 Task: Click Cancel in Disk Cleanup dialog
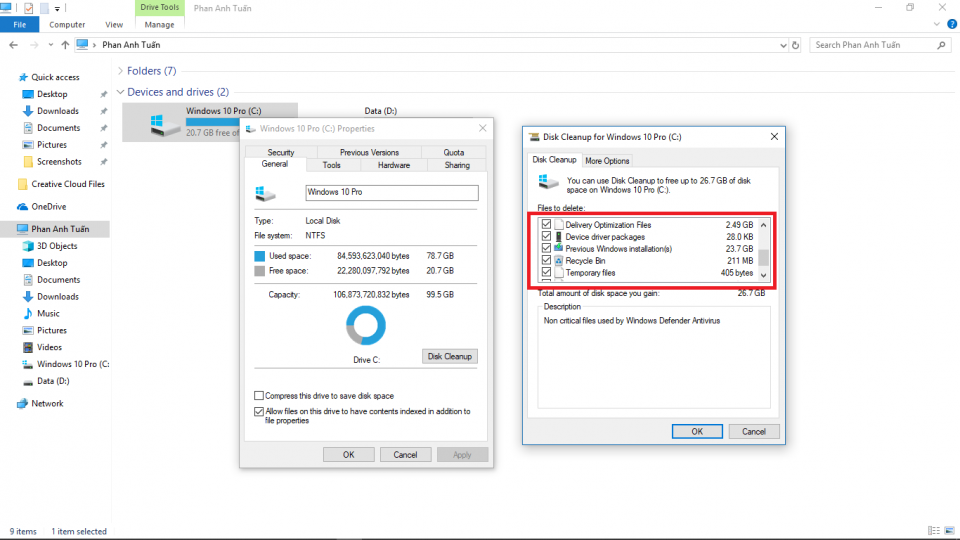(x=754, y=432)
